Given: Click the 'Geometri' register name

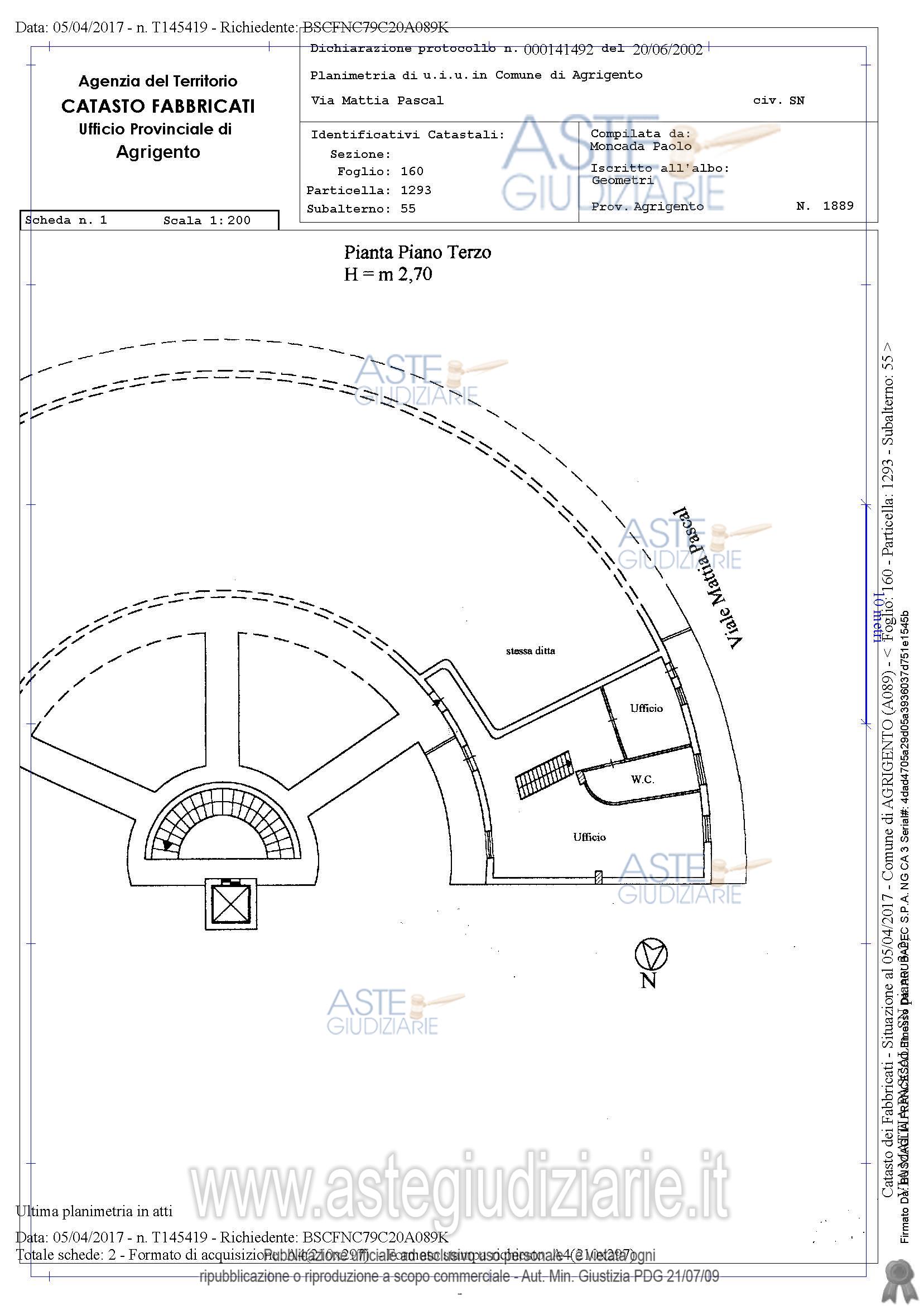Looking at the screenshot, I should 623,180.
